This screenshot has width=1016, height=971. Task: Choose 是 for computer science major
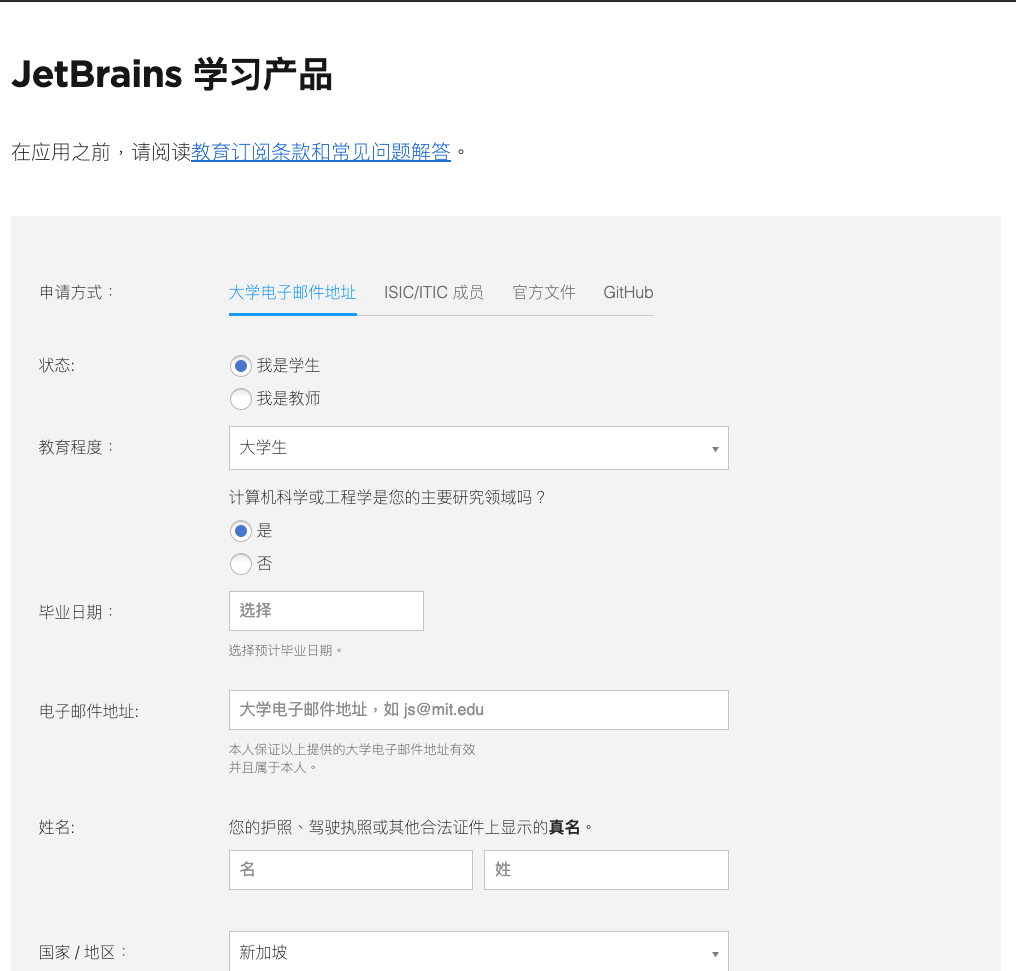click(240, 531)
